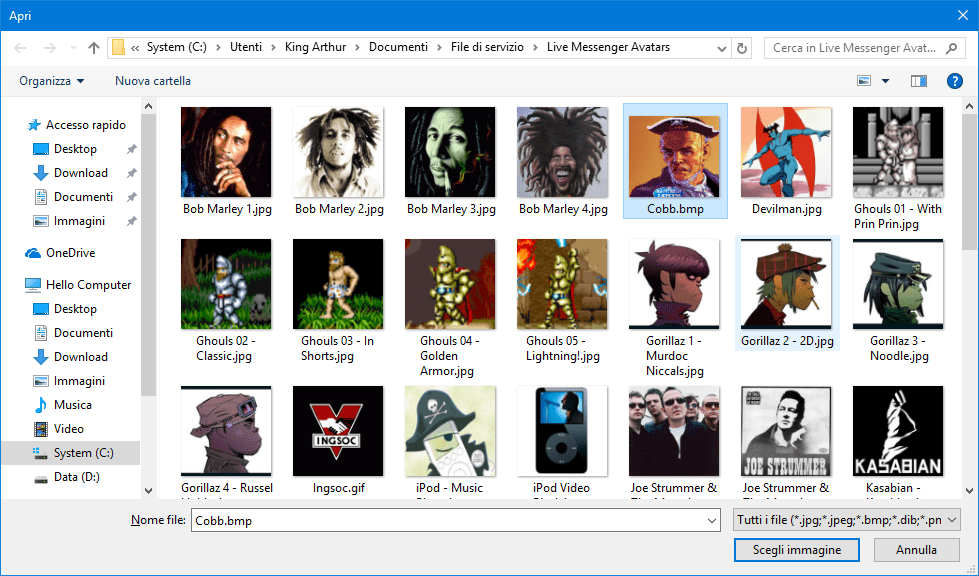Click Scegli immagine button
Viewport: 979px width, 576px height.
click(797, 550)
